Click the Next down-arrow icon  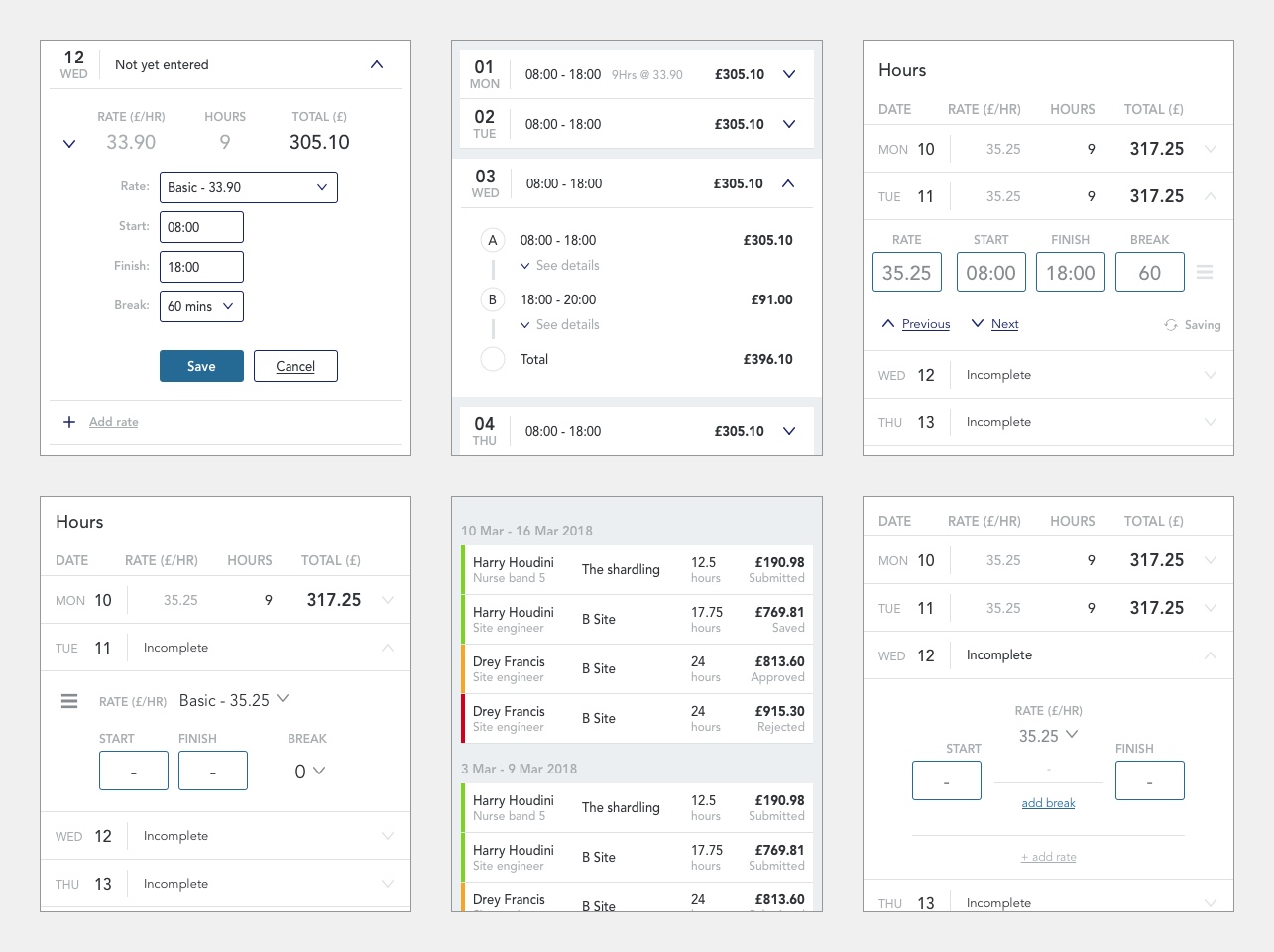click(x=978, y=324)
